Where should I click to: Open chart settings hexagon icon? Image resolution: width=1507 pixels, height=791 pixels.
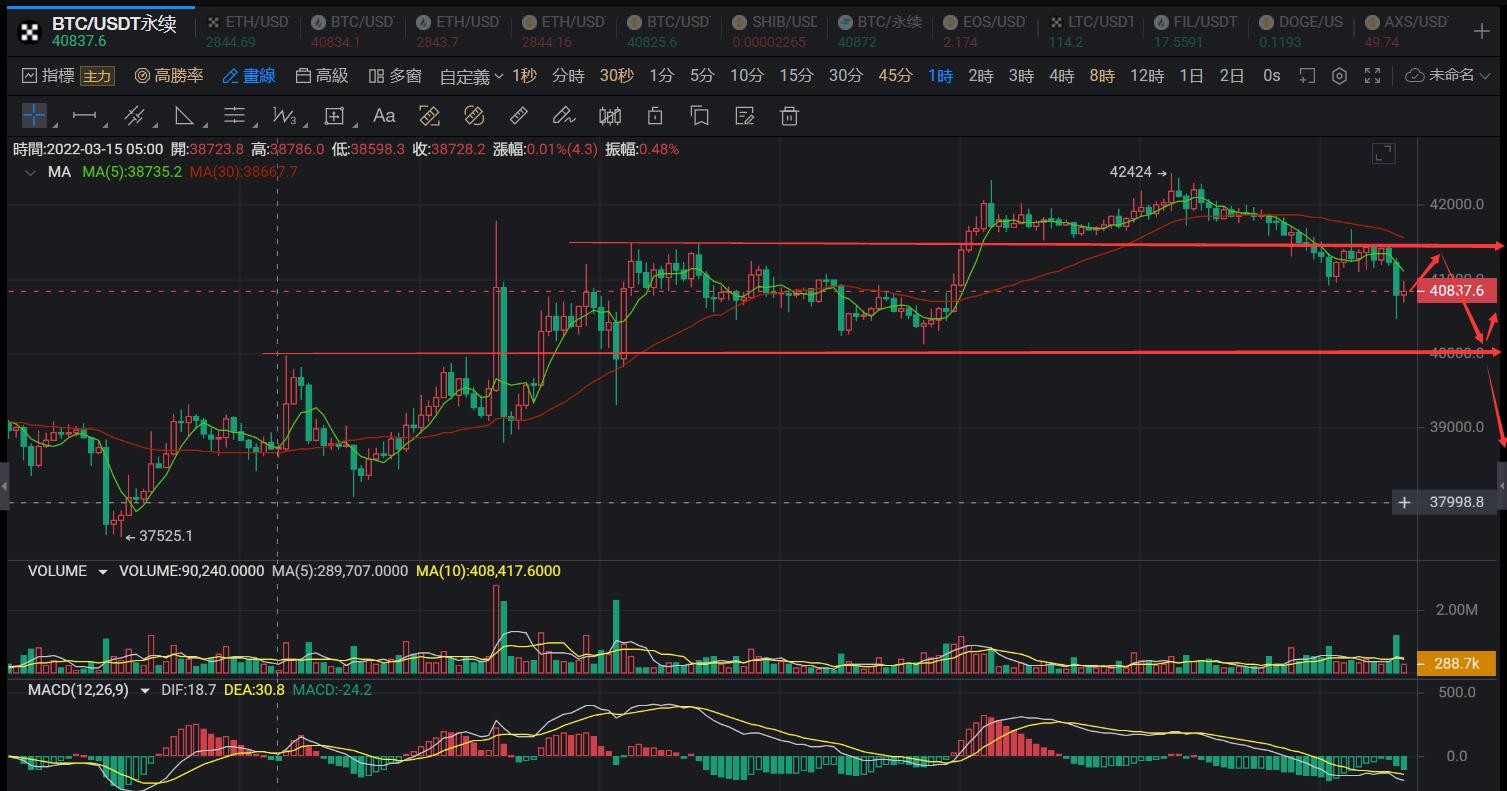1340,76
